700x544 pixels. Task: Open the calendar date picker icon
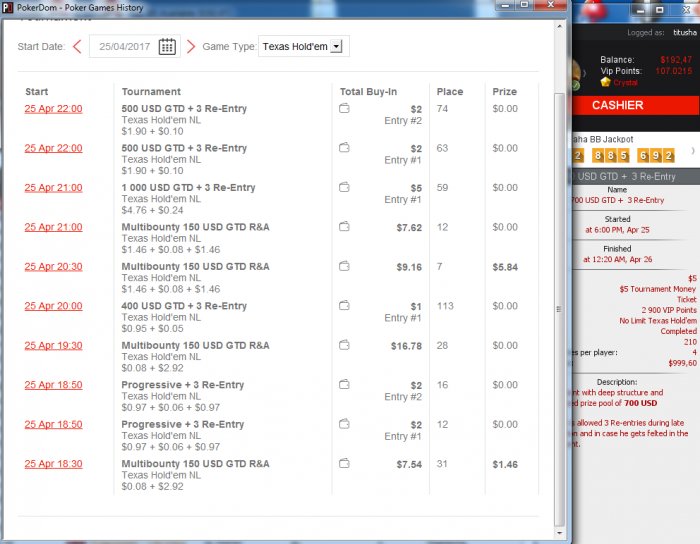(x=167, y=46)
